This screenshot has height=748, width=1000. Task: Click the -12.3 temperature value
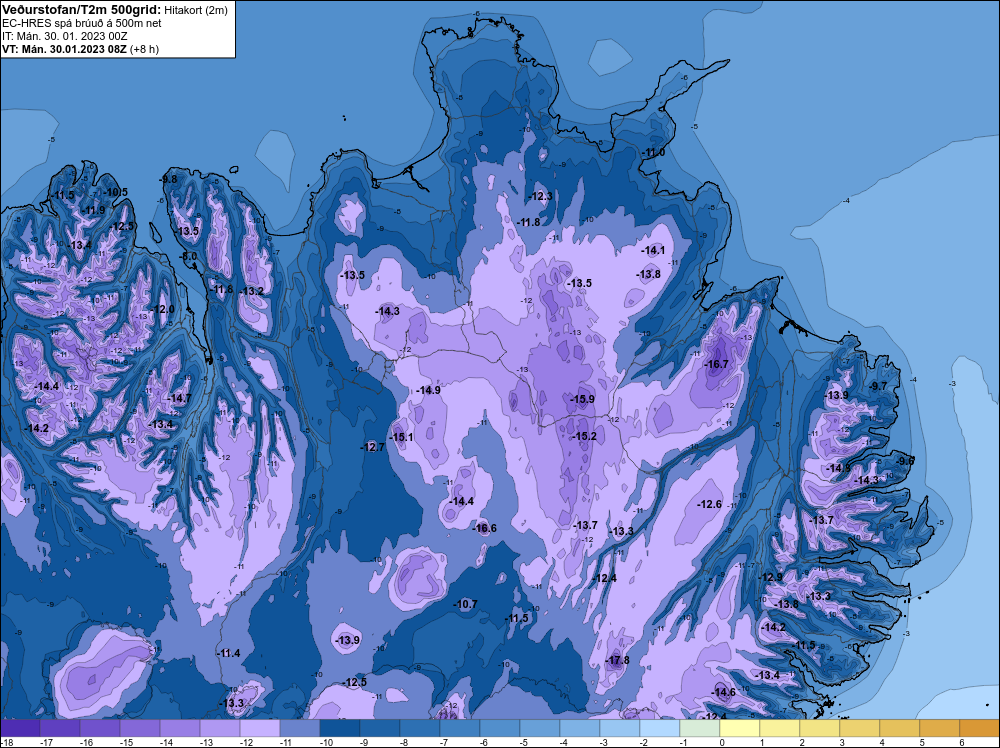[541, 196]
